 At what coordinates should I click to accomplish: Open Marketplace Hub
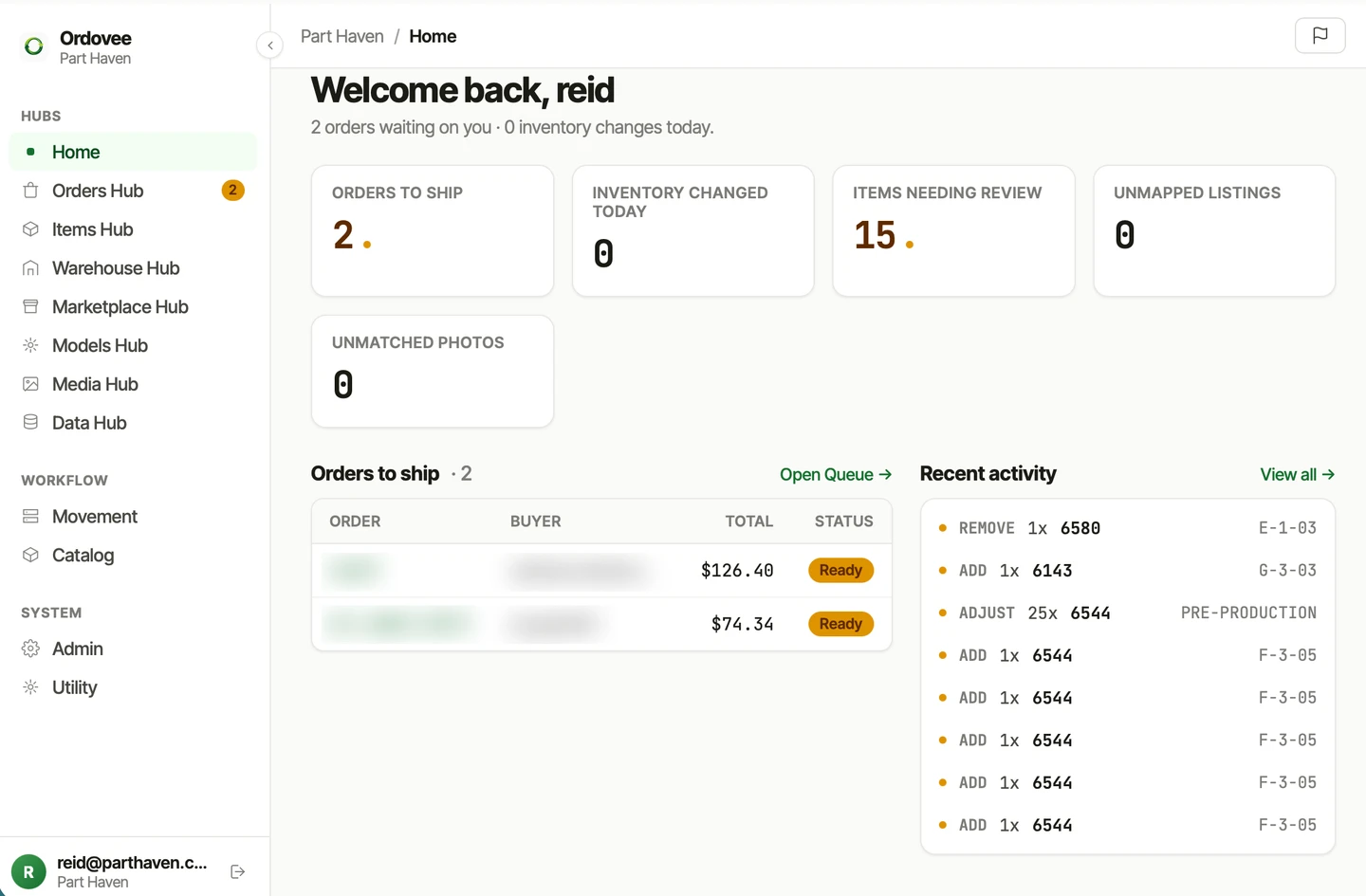[133, 307]
